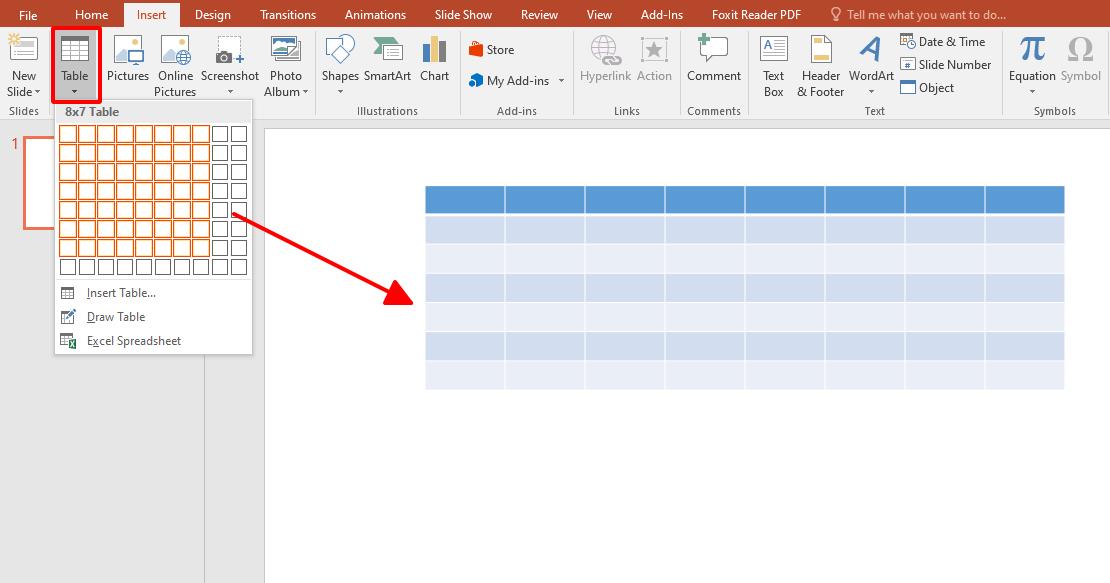Switch to the Design tab
This screenshot has width=1110, height=583.
pyautogui.click(x=212, y=14)
